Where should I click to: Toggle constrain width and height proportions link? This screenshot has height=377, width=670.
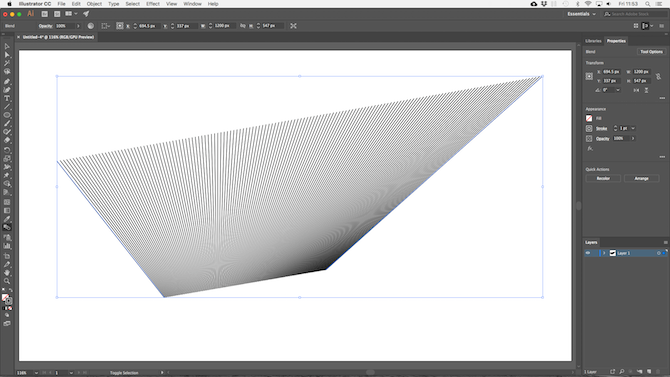coord(658,77)
